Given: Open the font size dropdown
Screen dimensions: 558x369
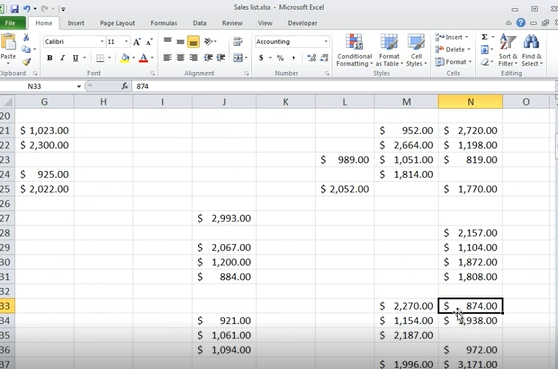Looking at the screenshot, I should pos(126,42).
